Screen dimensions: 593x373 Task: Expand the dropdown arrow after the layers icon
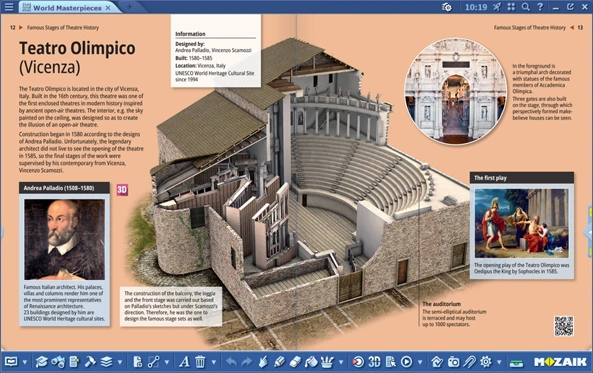coord(120,362)
